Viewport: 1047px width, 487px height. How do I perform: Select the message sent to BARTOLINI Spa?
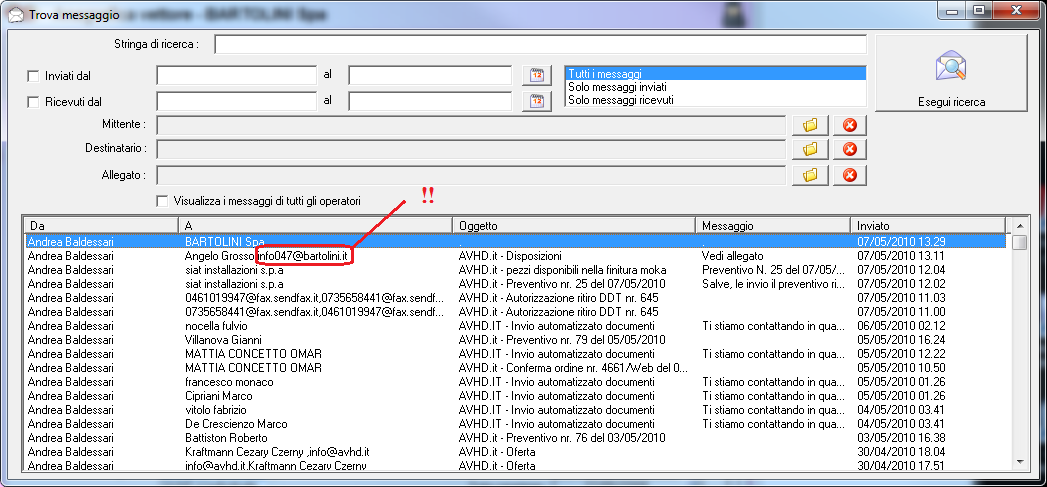(515, 241)
